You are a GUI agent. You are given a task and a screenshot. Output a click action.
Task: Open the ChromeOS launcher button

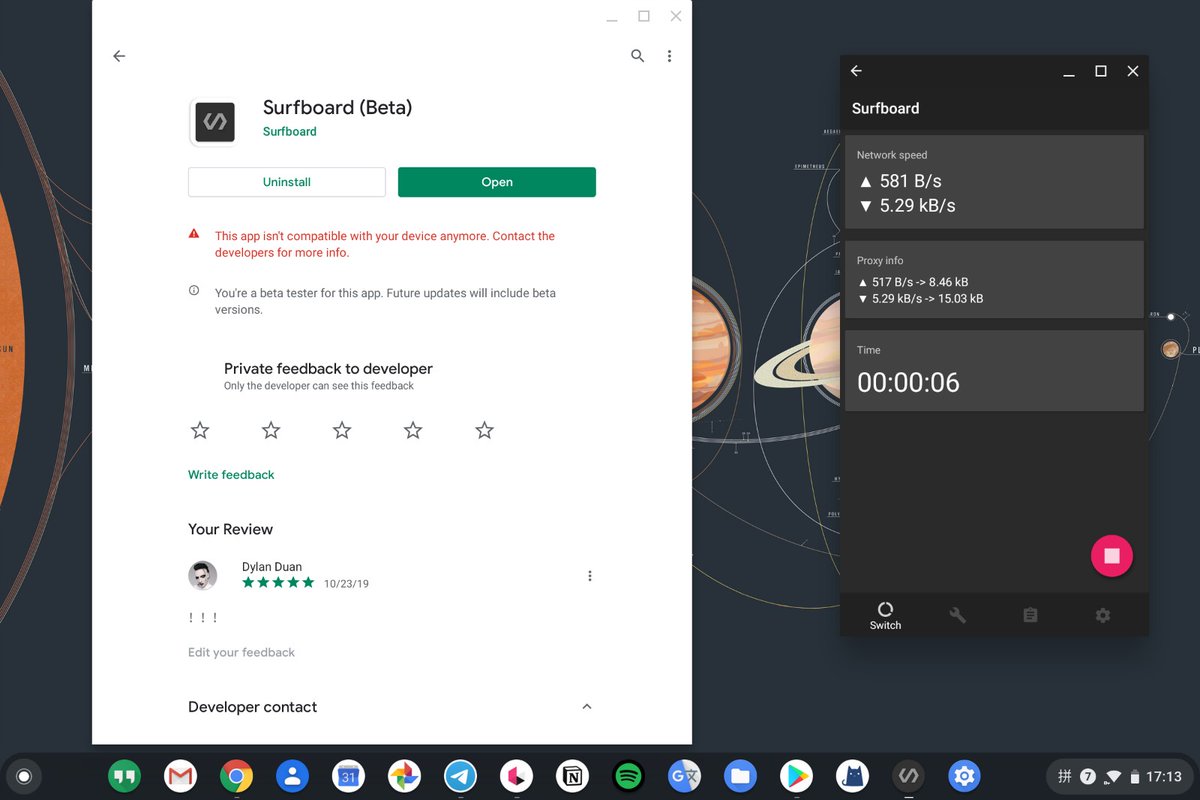click(25, 776)
